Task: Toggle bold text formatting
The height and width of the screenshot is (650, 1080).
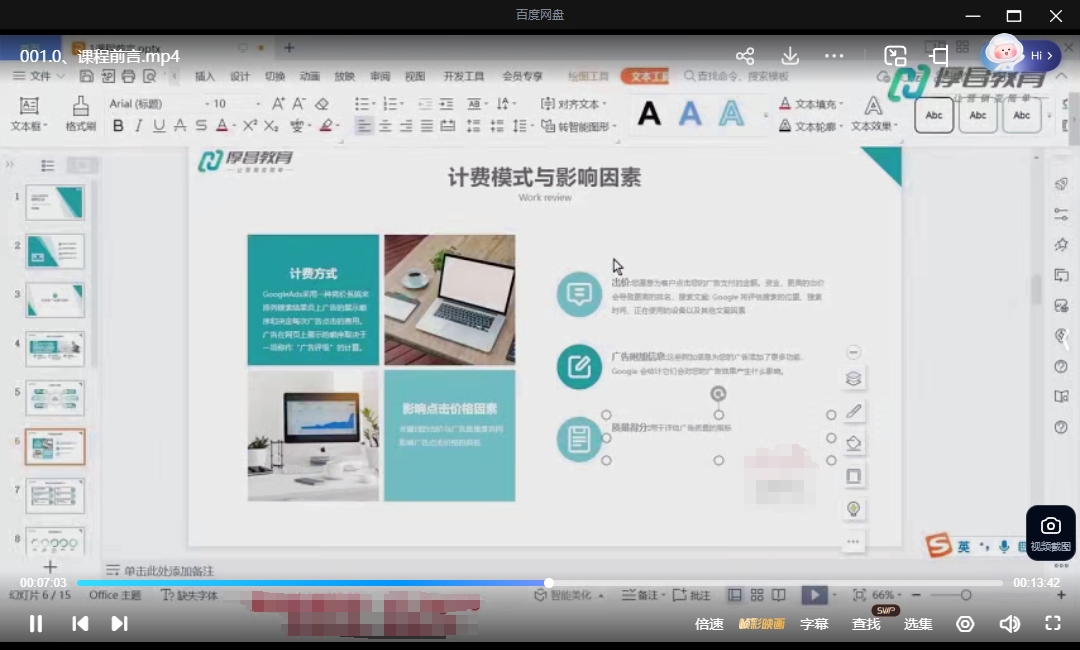Action: (x=118, y=125)
